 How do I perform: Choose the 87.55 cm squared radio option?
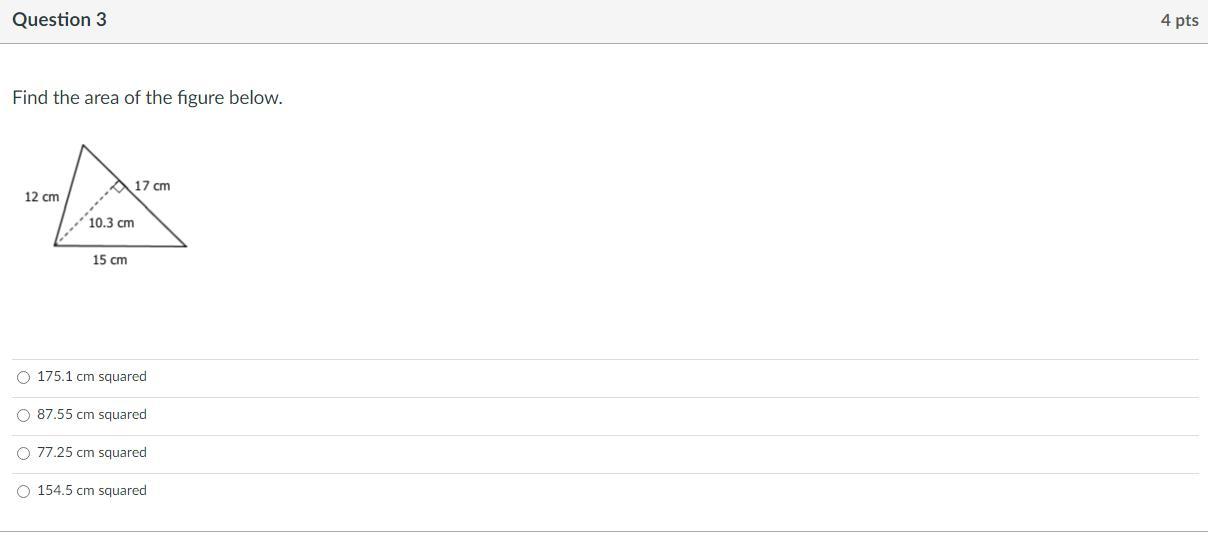[23, 415]
